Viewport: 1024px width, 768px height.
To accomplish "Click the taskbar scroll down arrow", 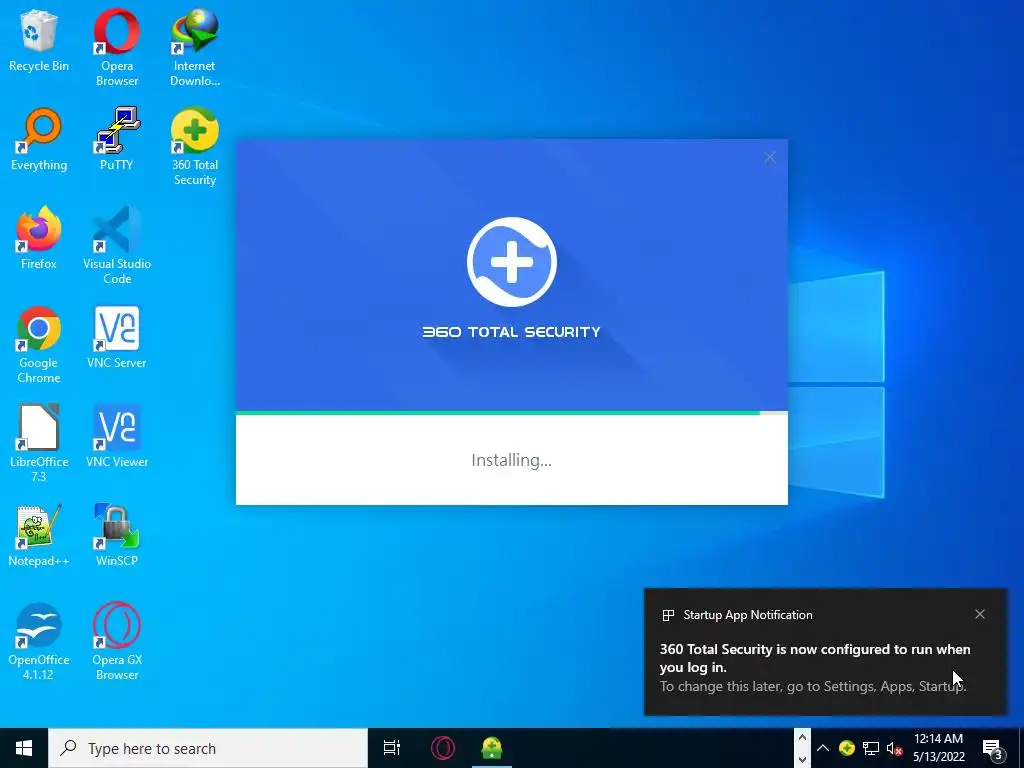I will pyautogui.click(x=802, y=760).
